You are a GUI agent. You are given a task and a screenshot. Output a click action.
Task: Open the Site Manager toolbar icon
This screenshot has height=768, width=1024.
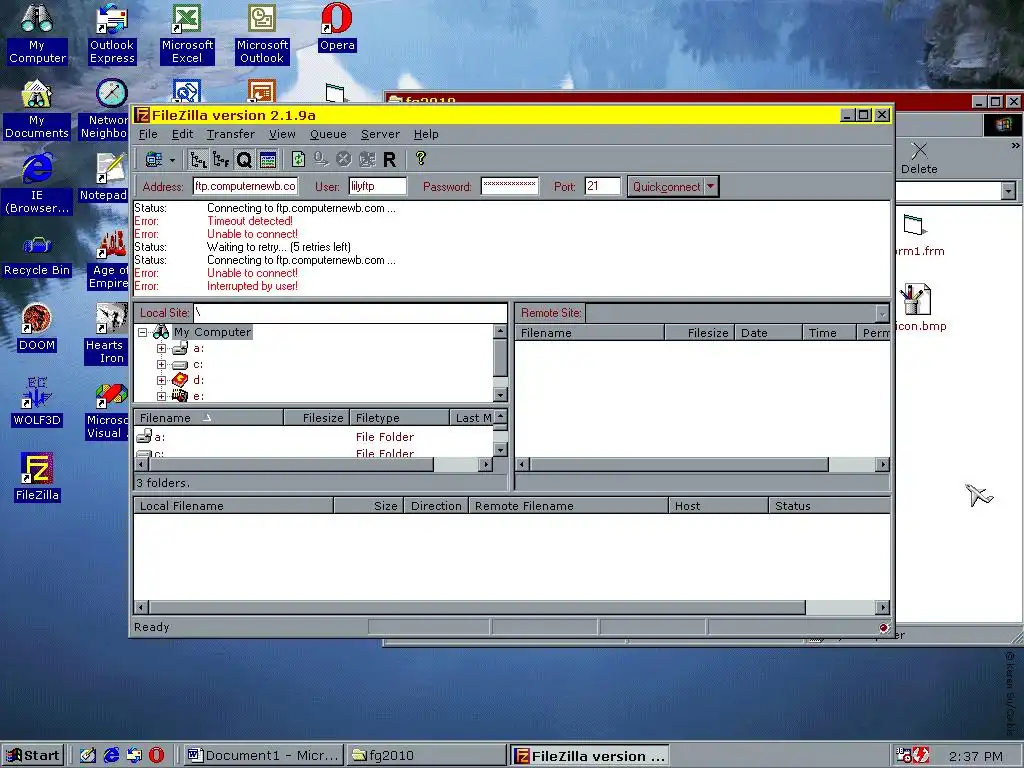(x=153, y=159)
